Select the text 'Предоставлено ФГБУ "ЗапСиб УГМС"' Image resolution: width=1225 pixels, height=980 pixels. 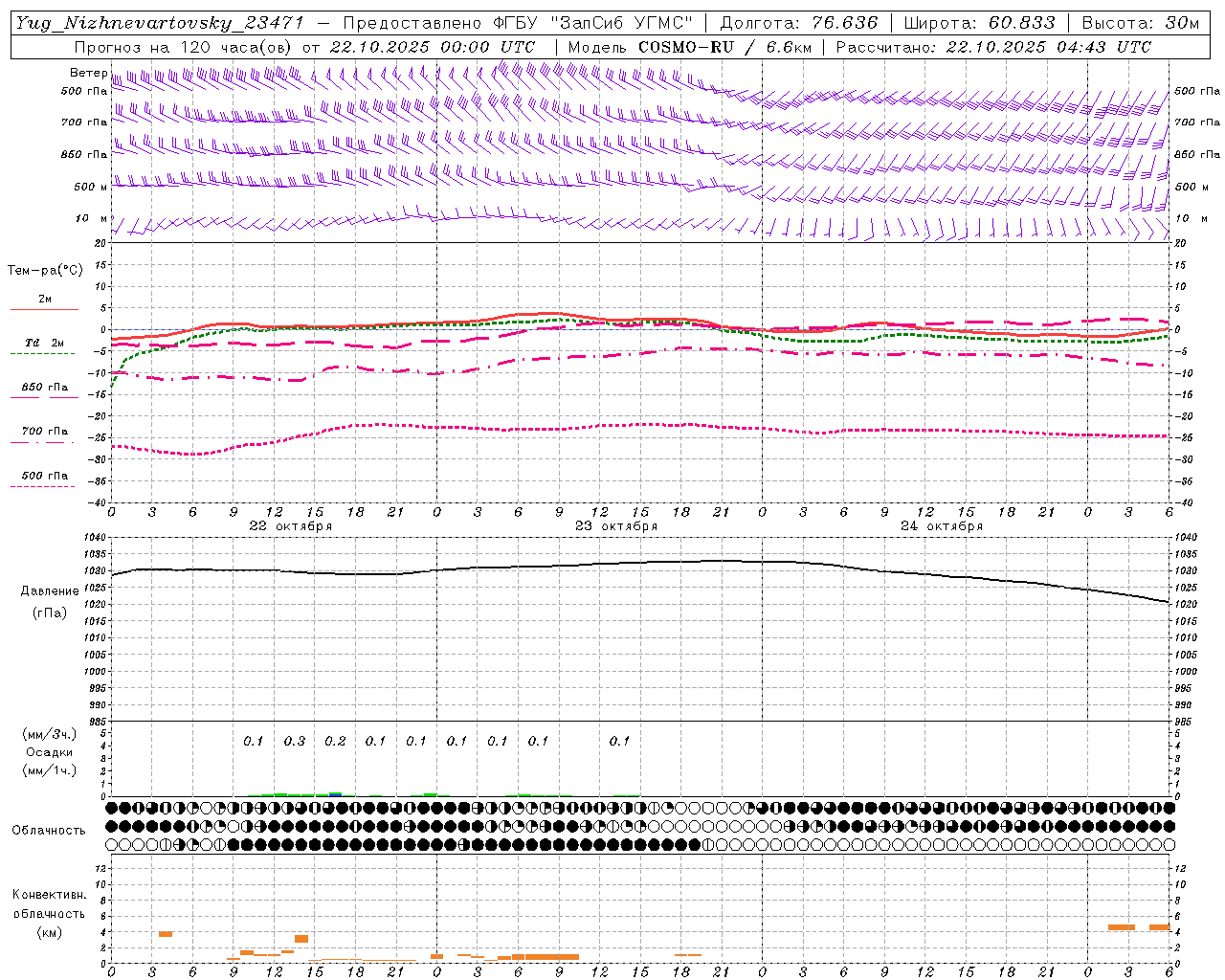[x=518, y=23]
